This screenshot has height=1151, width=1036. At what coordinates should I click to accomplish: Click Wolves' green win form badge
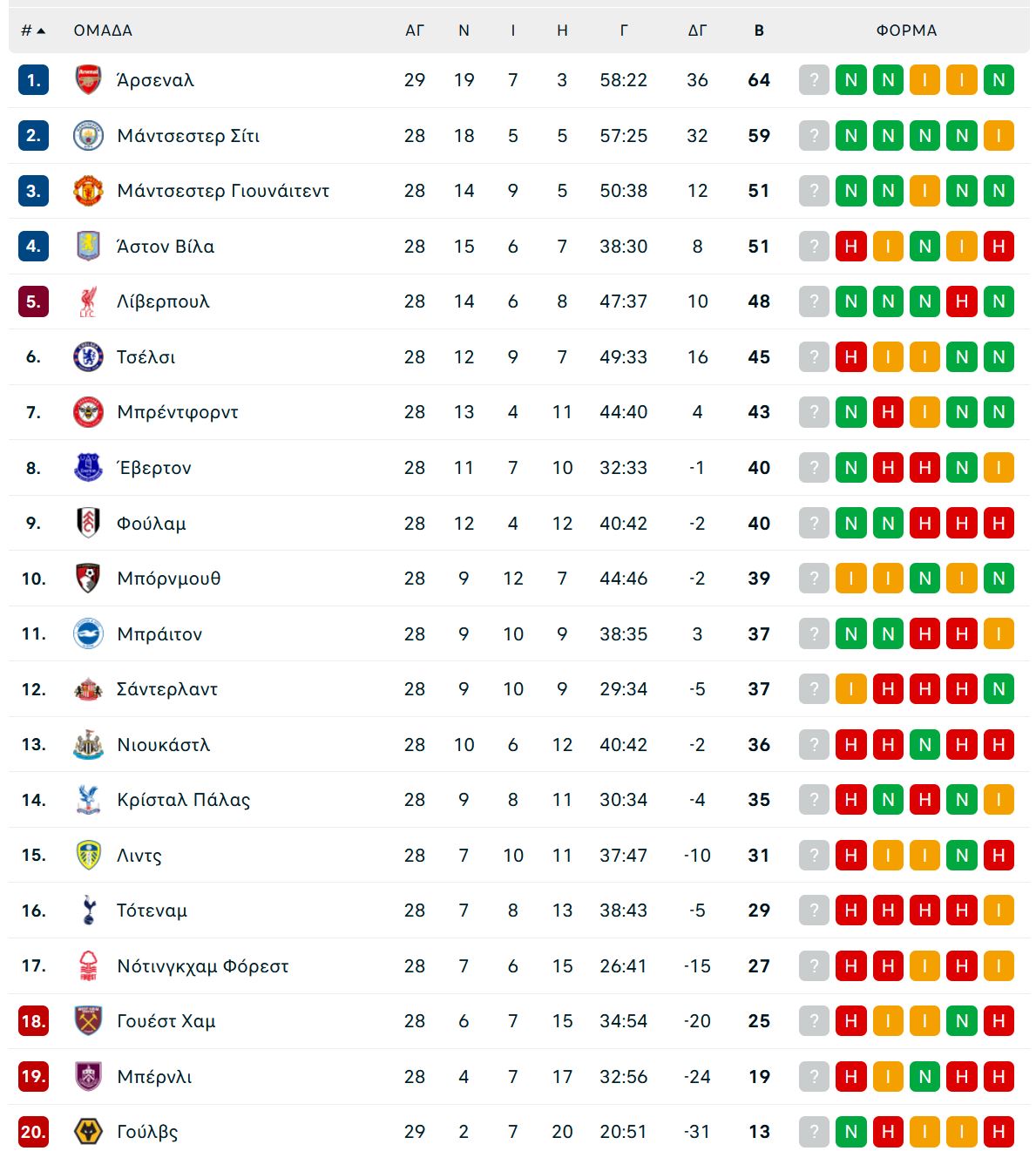(x=850, y=1132)
